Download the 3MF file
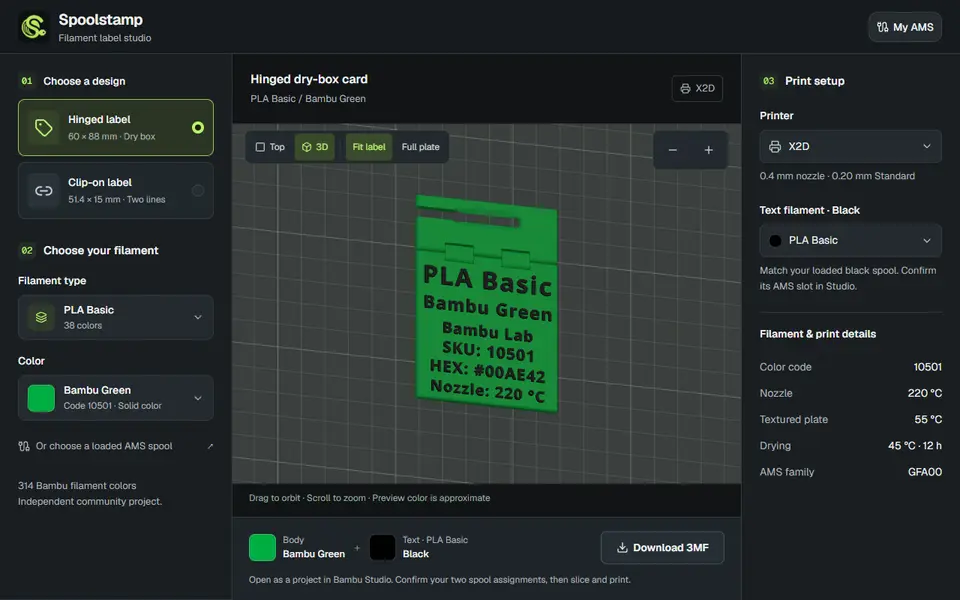 662,547
